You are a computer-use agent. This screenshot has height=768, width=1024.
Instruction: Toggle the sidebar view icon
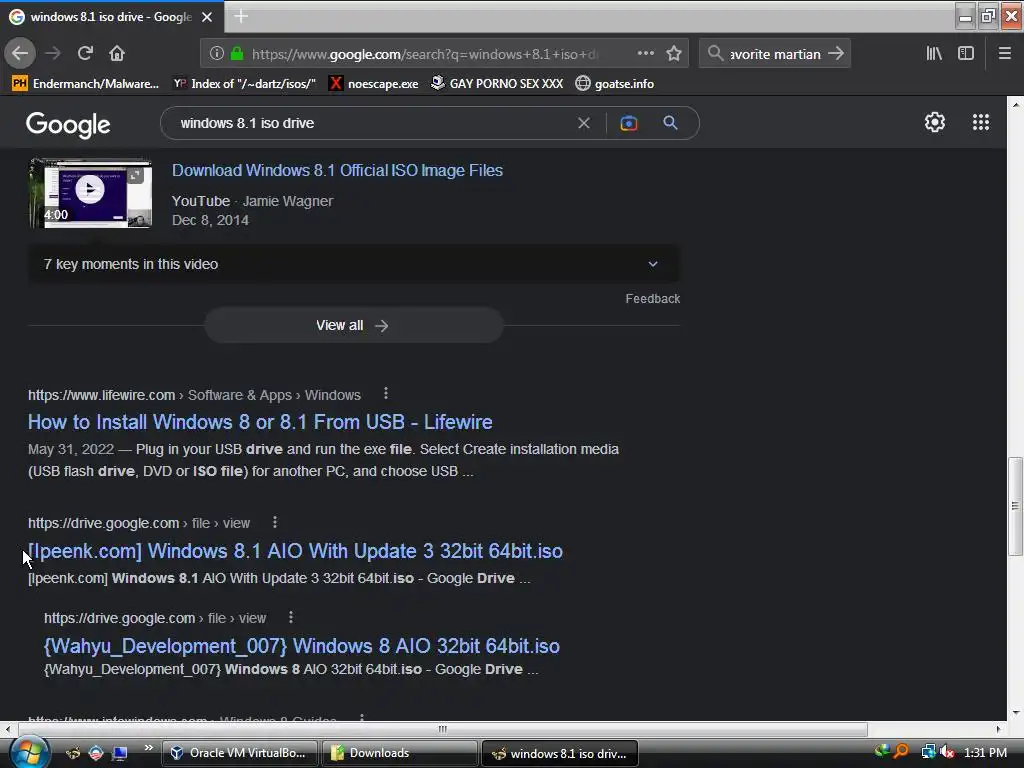pos(966,54)
